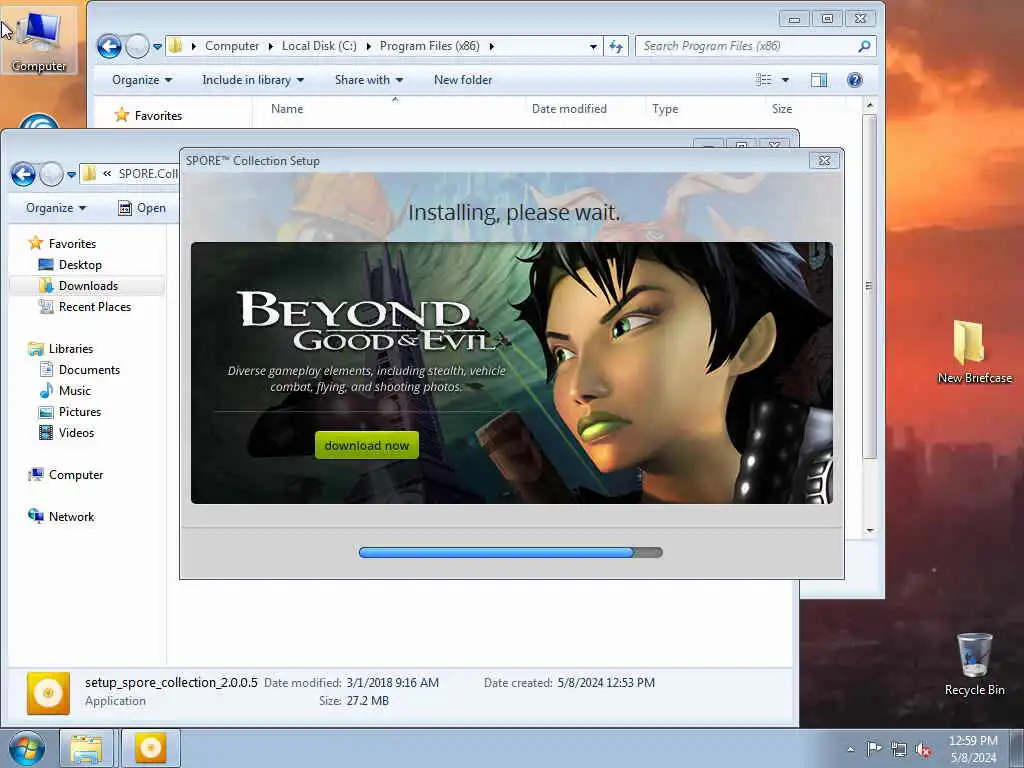Image resolution: width=1024 pixels, height=768 pixels.
Task: Go back in the SPORE.Coll folder window
Action: (23, 174)
